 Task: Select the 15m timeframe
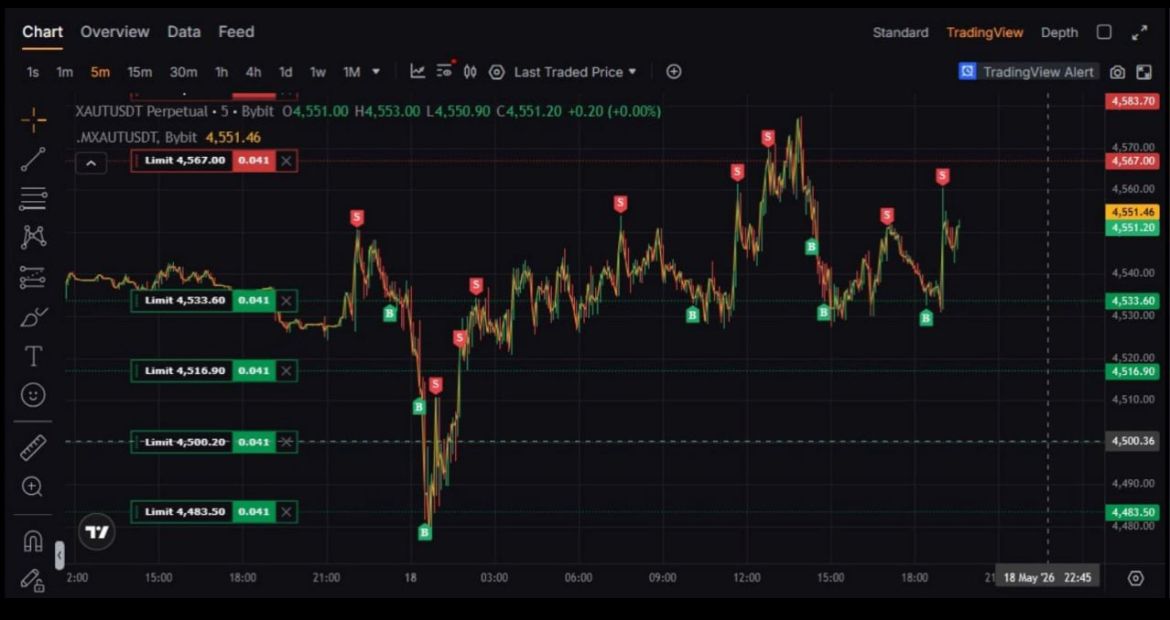tap(139, 72)
